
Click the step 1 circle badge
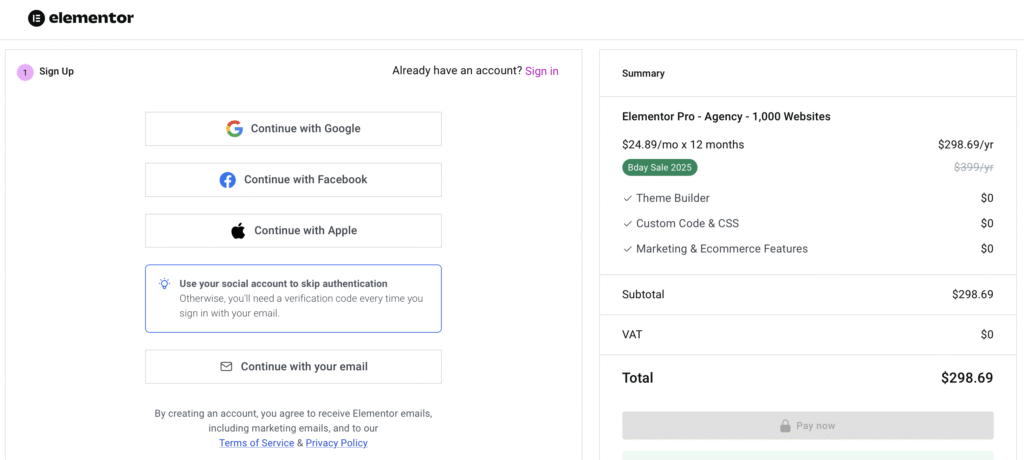[x=25, y=72]
